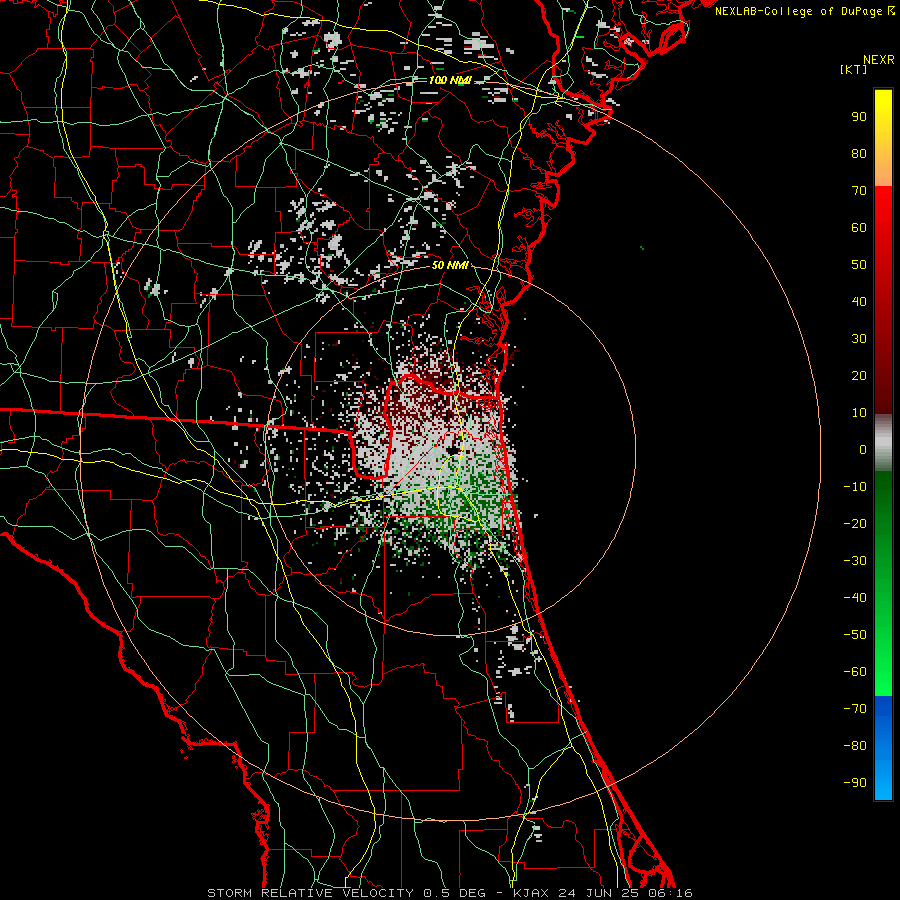The height and width of the screenshot is (900, 900).
Task: Click the positive 70 scale value
Action: click(859, 191)
